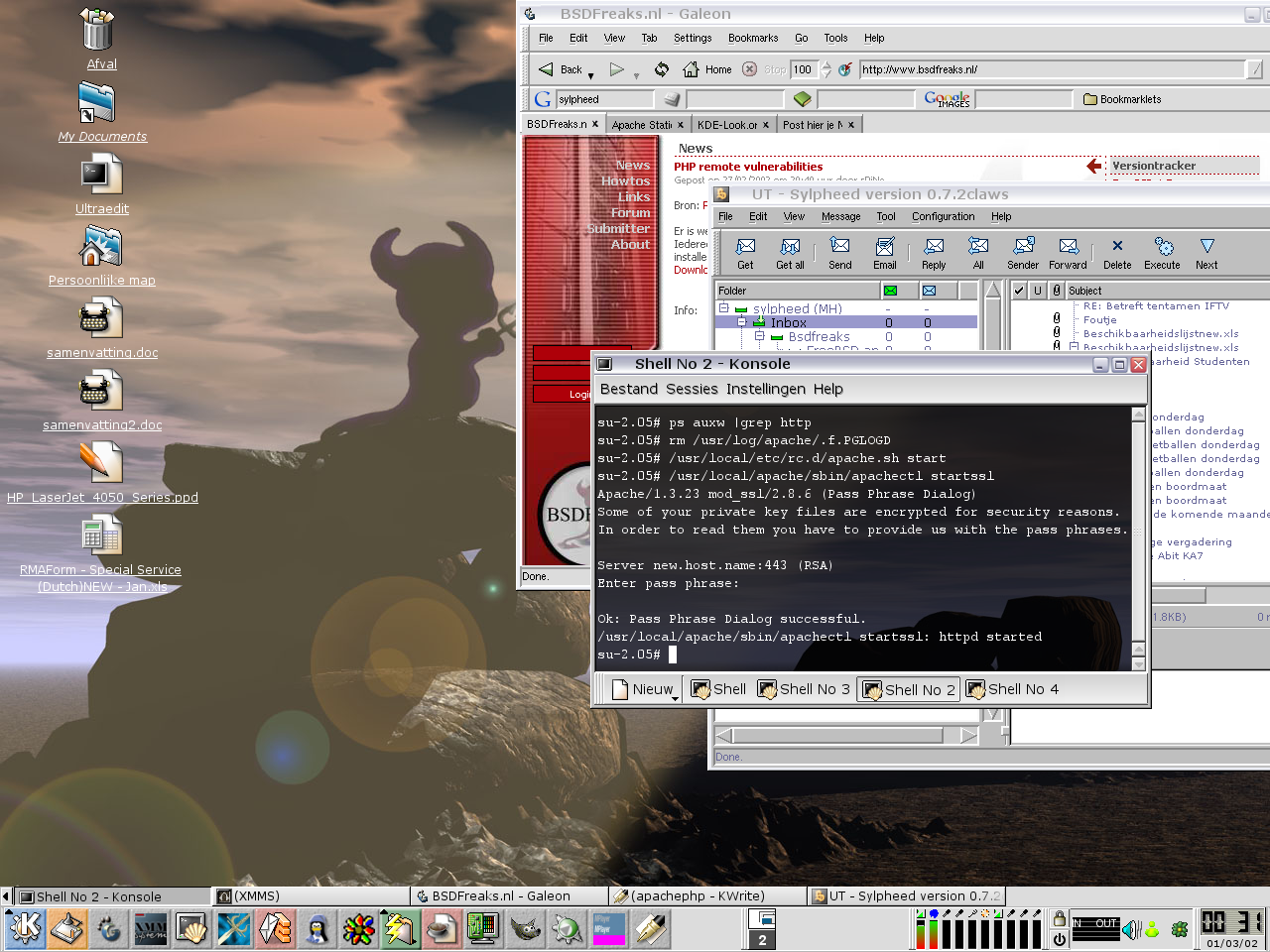Open My Documents desktop folder
This screenshot has width=1270, height=952.
pyautogui.click(x=98, y=102)
